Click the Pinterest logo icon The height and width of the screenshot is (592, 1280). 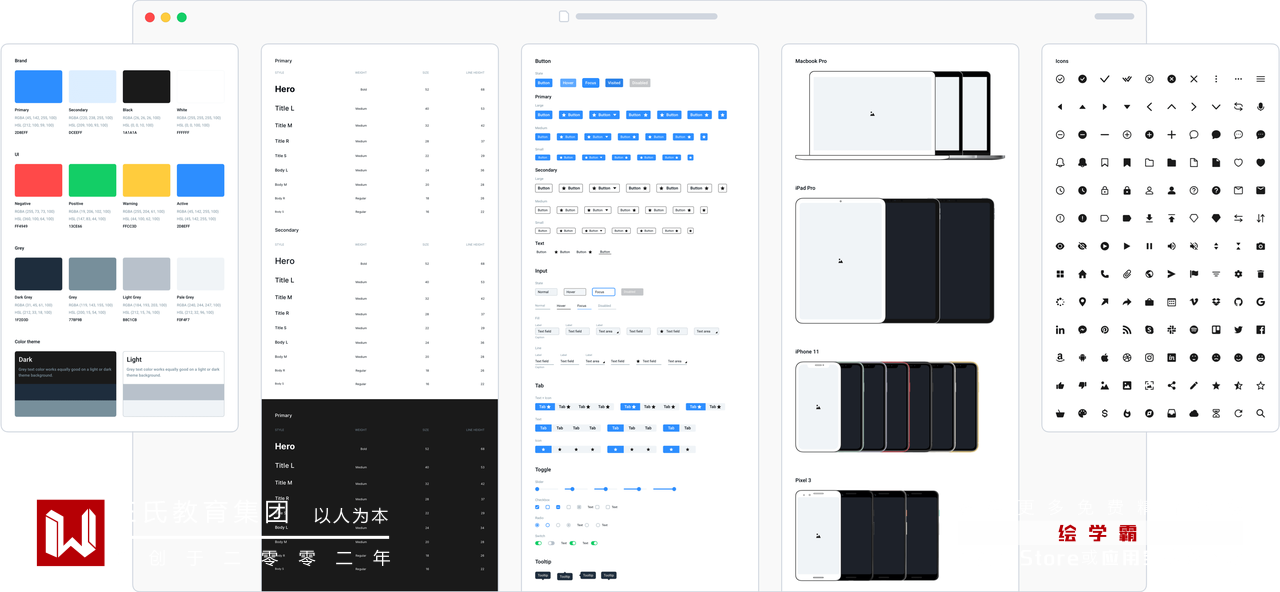[1105, 329]
